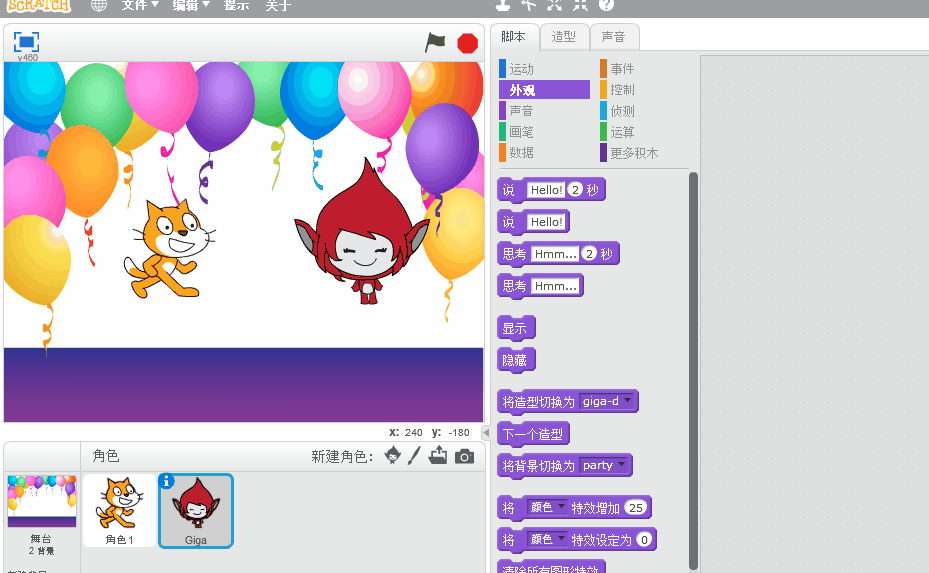Click seconds value 2 in 思考 block
929x573 pixels.
tap(589, 254)
